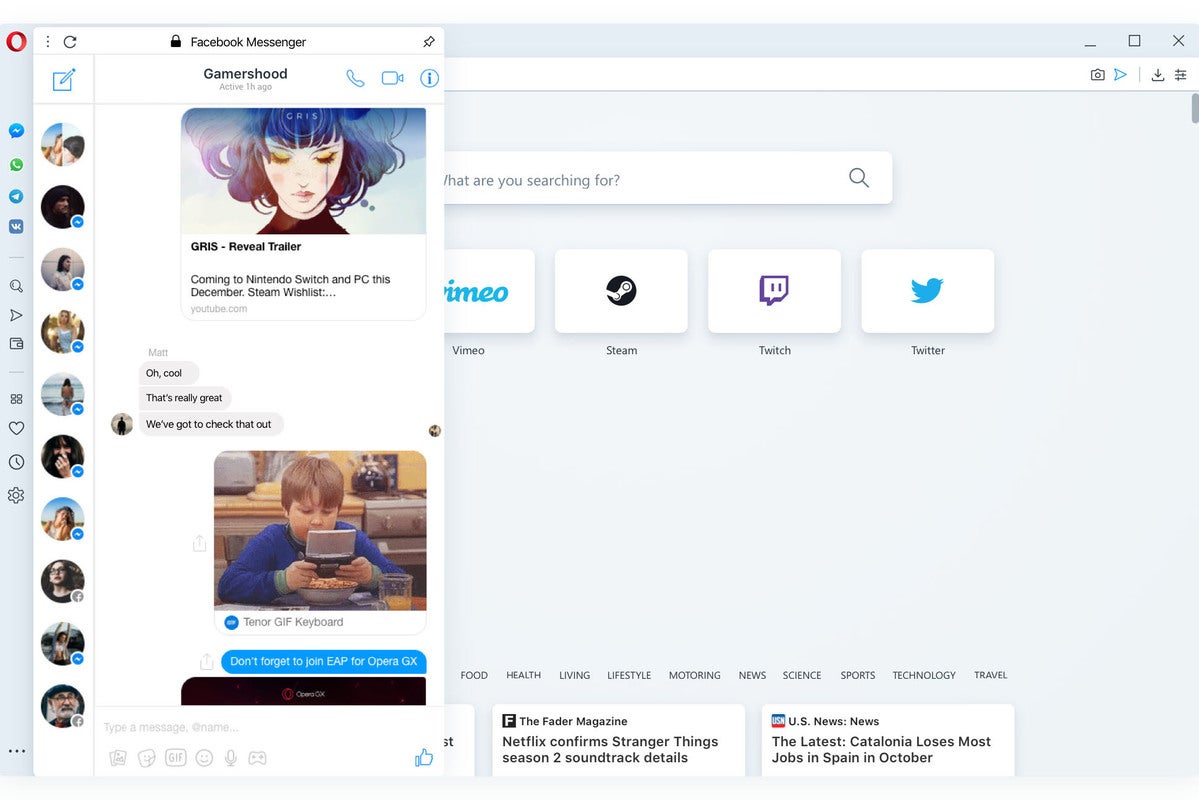This screenshot has height=800, width=1199.
Task: Click the attach photo icon in message bar
Action: click(x=118, y=758)
